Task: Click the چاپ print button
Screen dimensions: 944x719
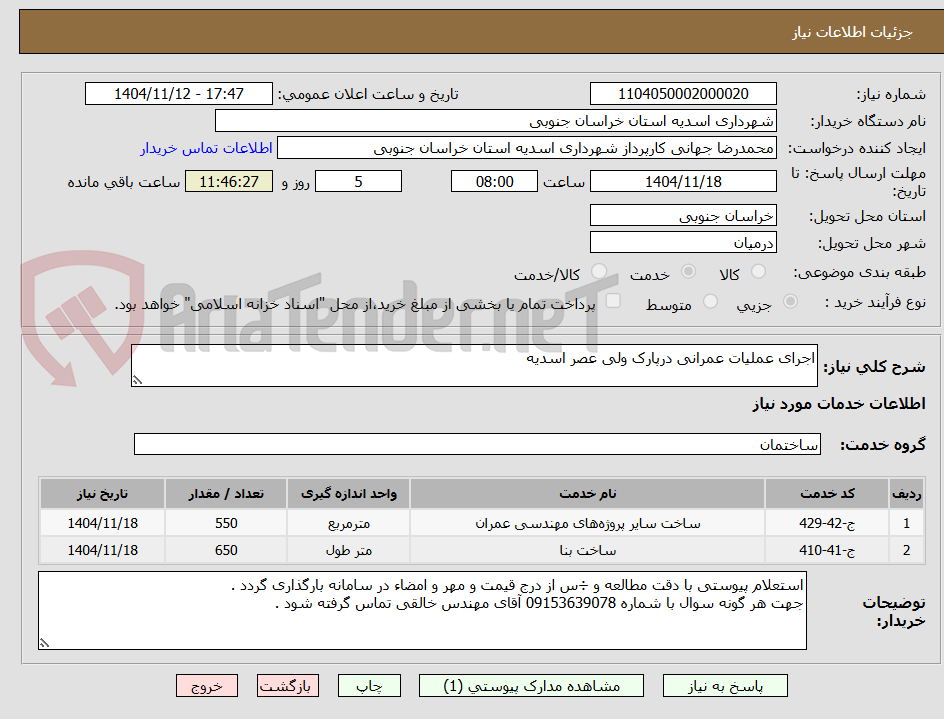Action: pyautogui.click(x=369, y=686)
